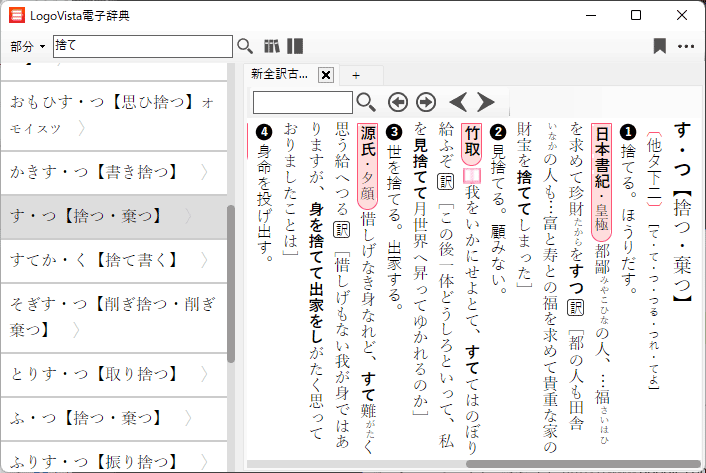Switch to the 新全訳古… tab
Viewport: 706px width, 473px height.
[x=280, y=75]
